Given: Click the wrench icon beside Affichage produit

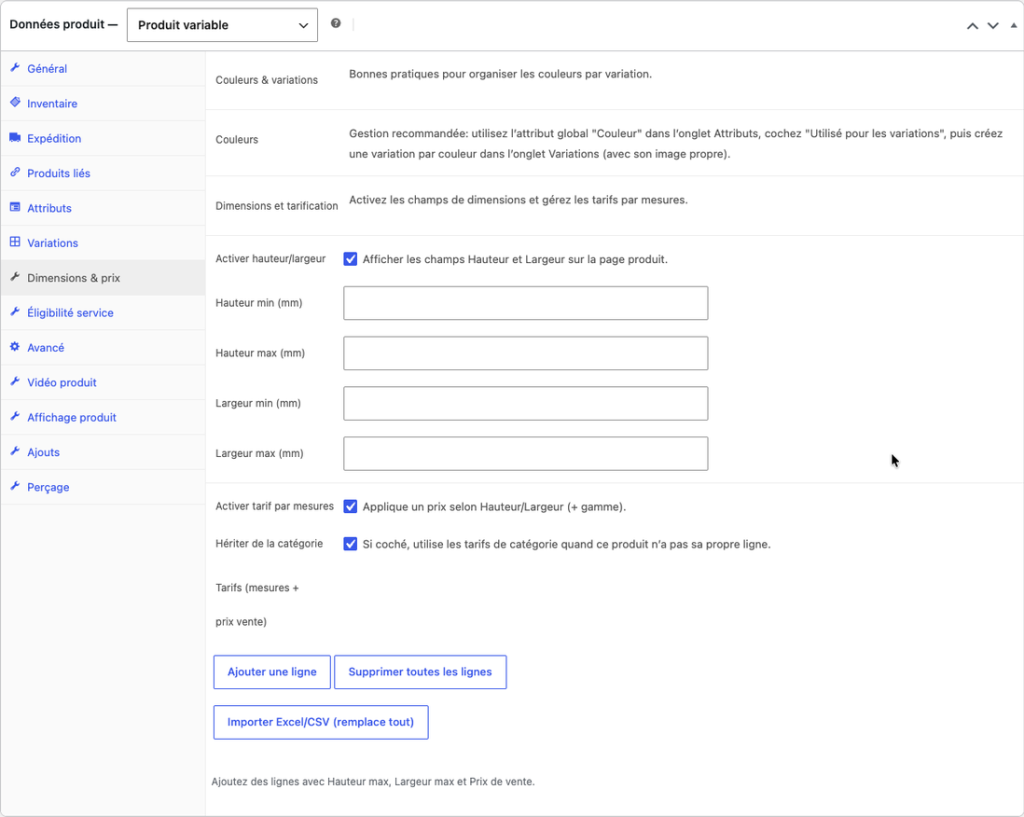Looking at the screenshot, I should pos(15,416).
